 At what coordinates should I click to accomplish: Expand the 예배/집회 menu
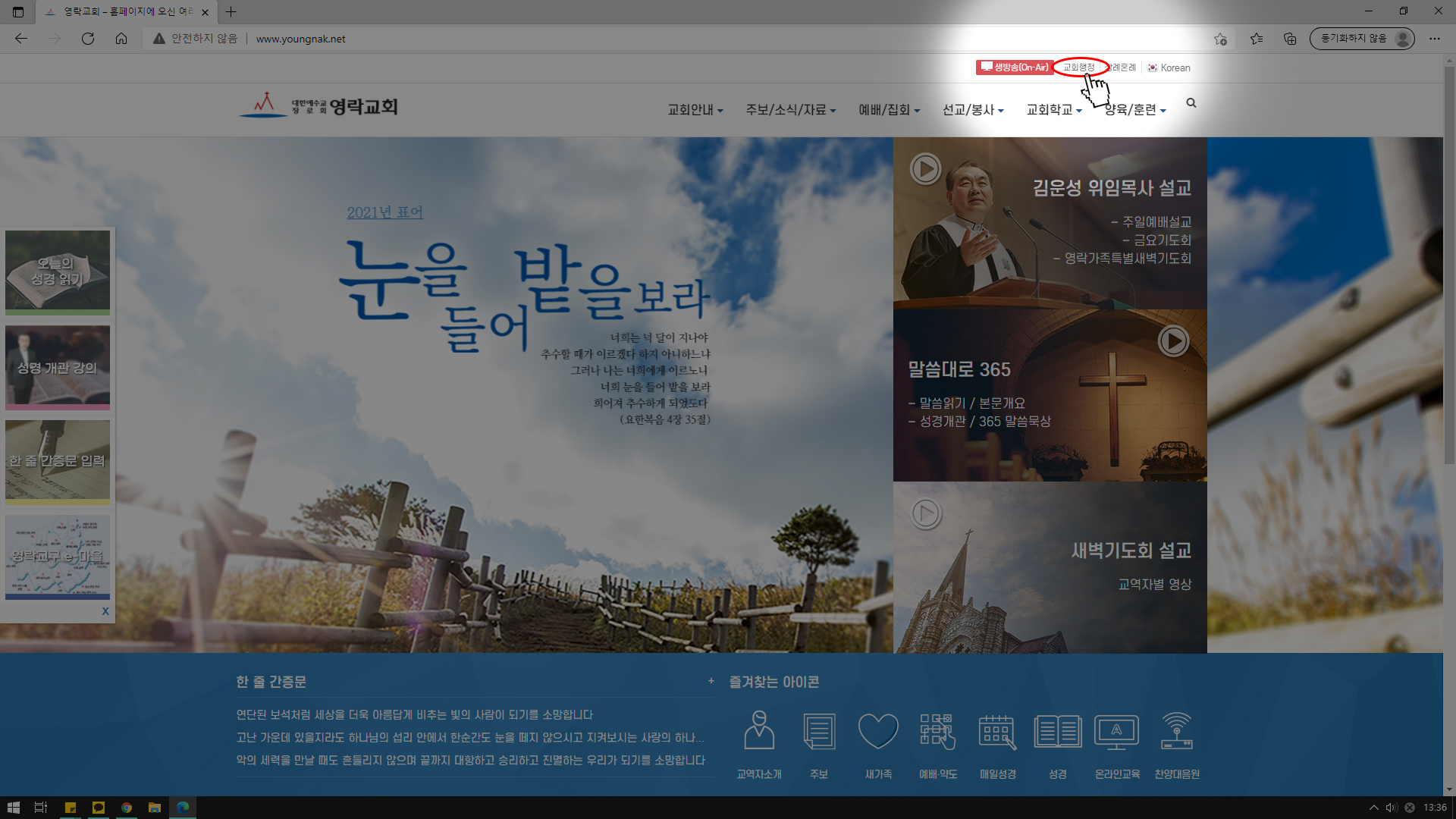[887, 109]
